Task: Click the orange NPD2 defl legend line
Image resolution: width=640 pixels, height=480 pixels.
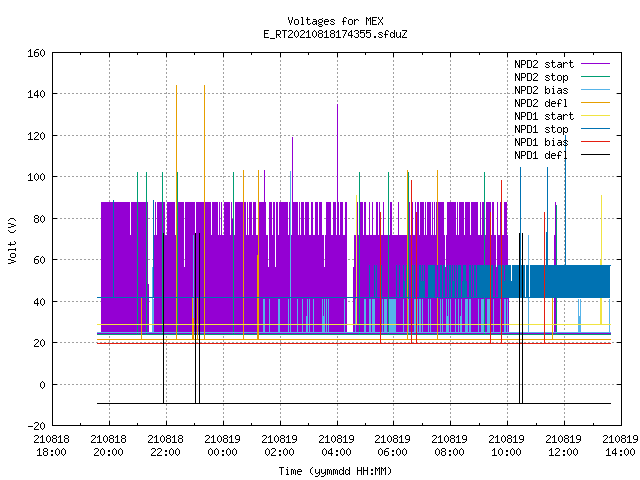Action: click(x=596, y=102)
